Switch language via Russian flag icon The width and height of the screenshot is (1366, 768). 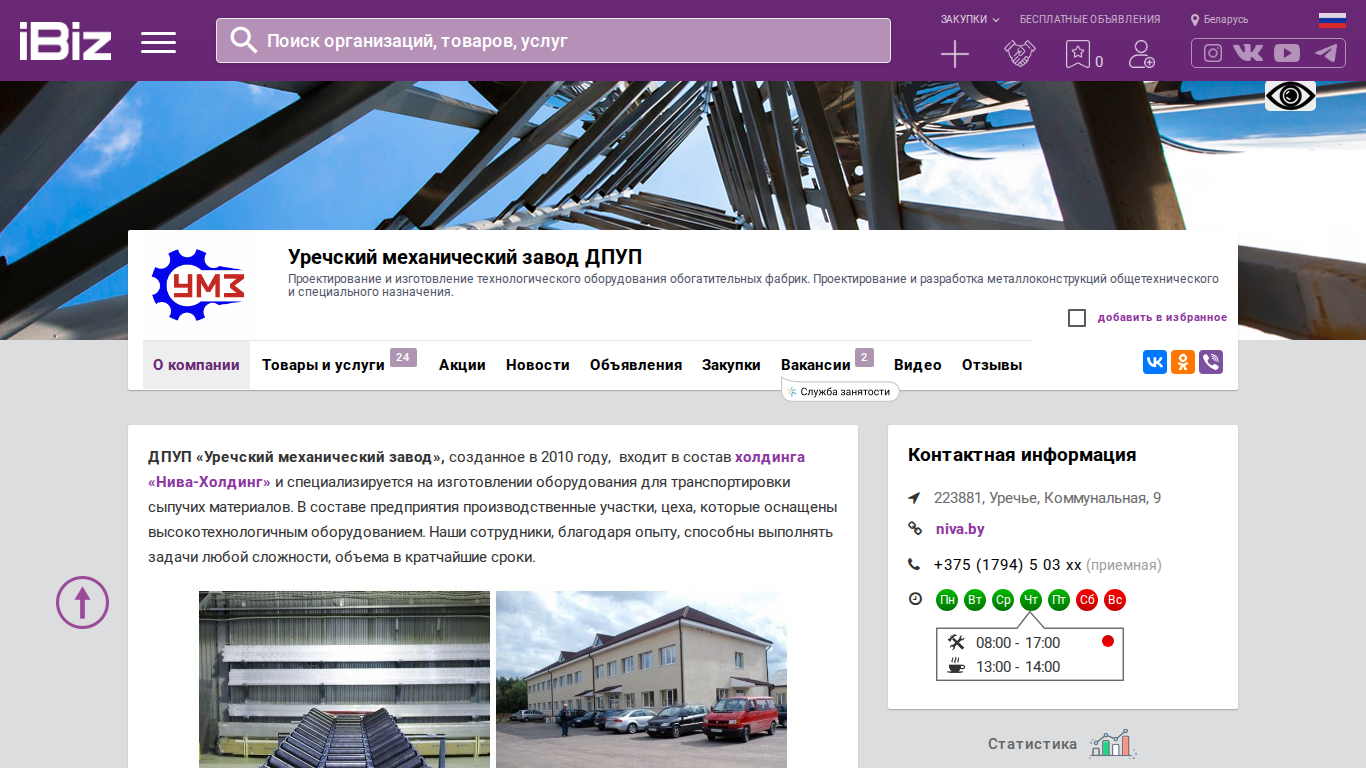pos(1332,20)
